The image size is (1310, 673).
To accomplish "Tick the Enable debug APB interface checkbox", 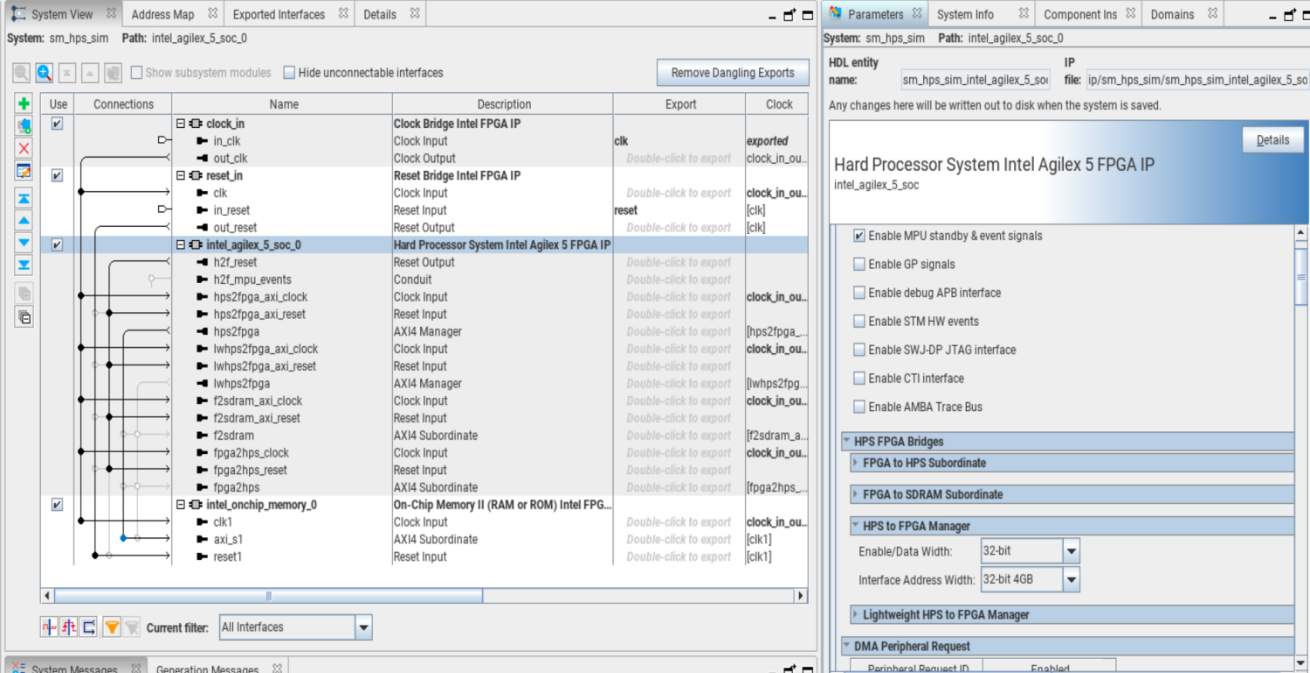I will [859, 293].
